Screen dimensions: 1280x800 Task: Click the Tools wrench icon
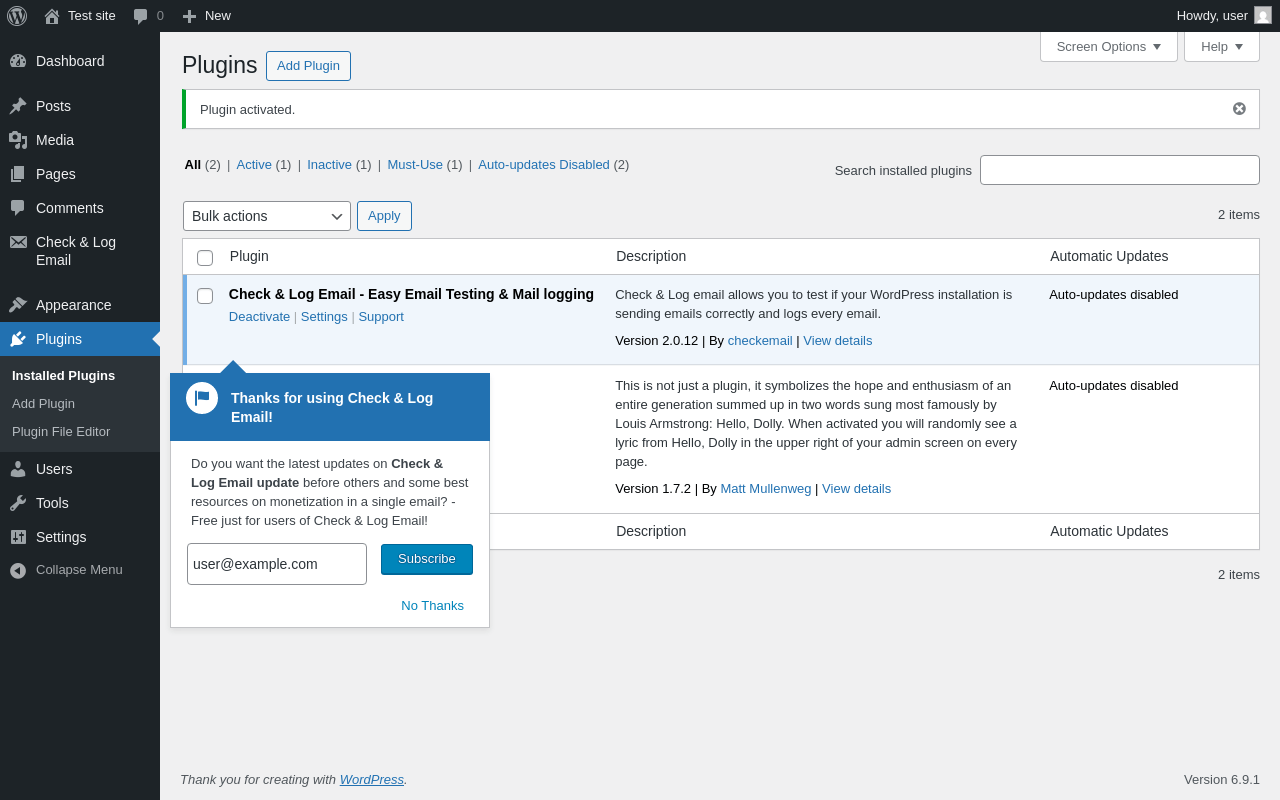[18, 503]
